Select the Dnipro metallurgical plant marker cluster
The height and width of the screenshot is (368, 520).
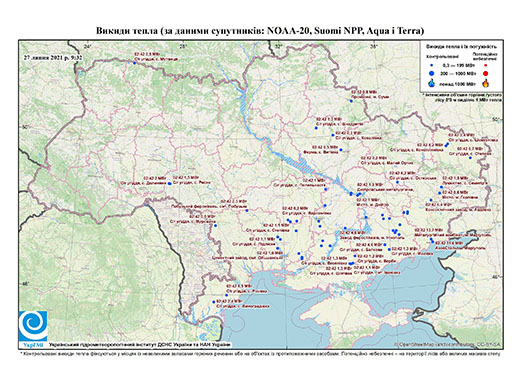click(x=355, y=194)
